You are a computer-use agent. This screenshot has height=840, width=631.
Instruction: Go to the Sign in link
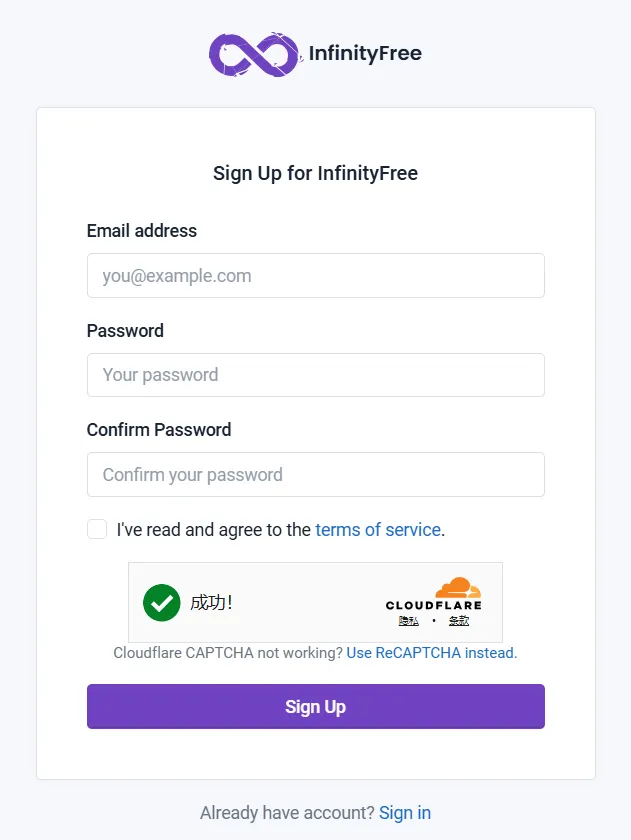click(x=405, y=813)
